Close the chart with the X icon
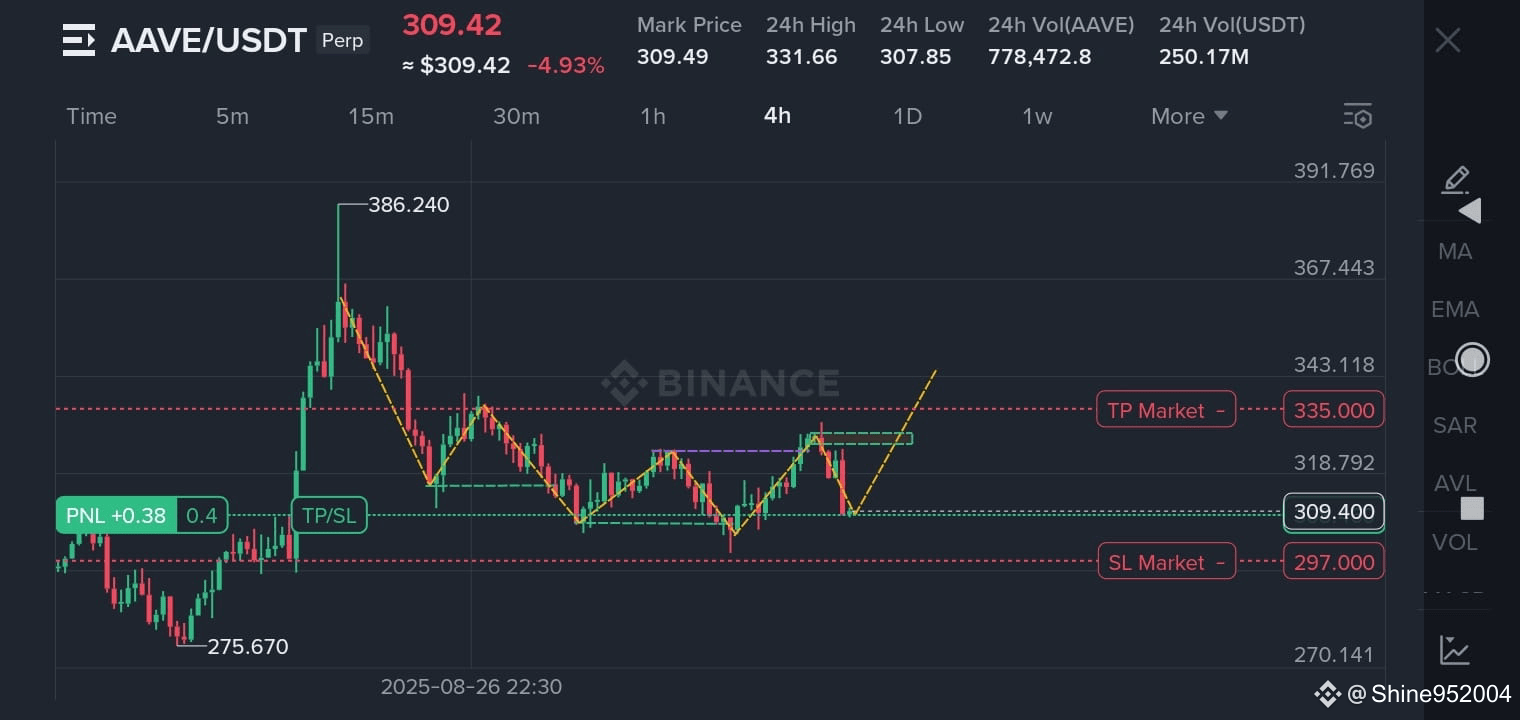The width and height of the screenshot is (1520, 720). click(1448, 41)
